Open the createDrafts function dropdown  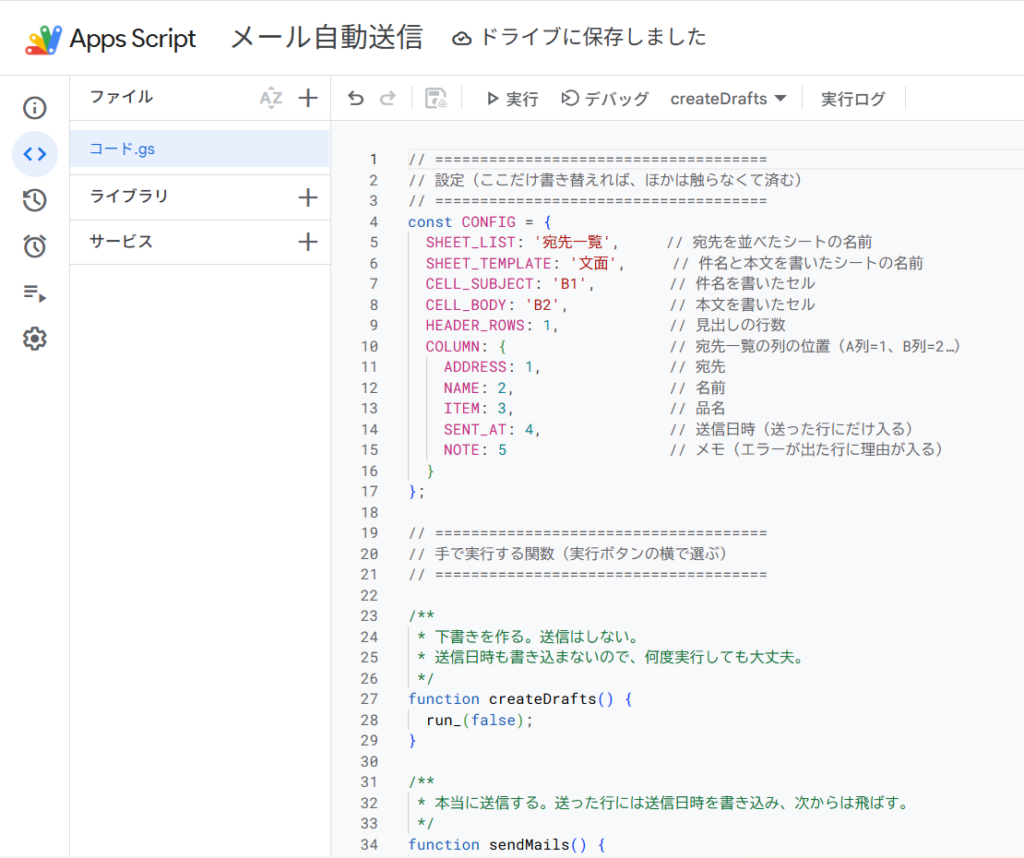(x=728, y=99)
